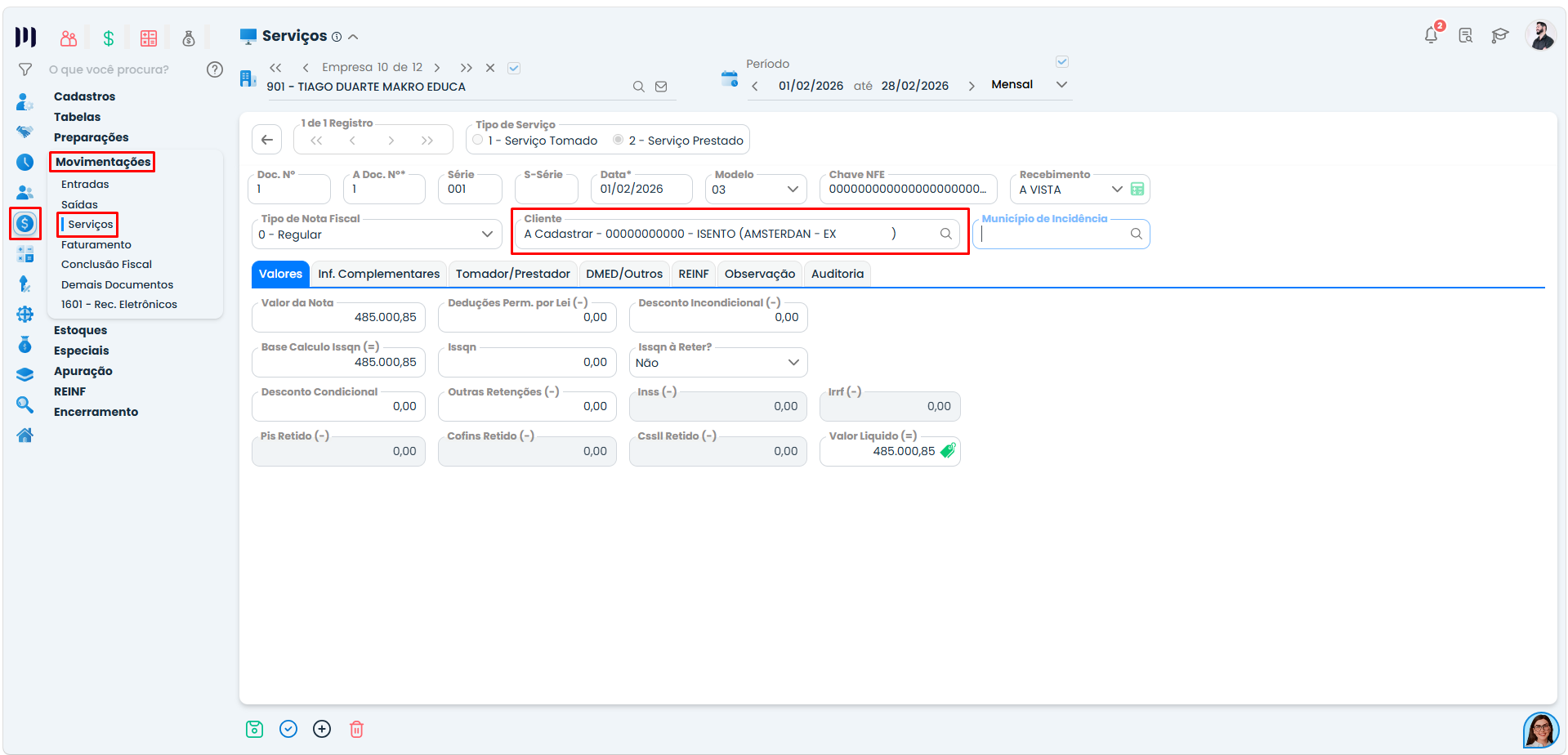
Task: Click the Valor da Nota field
Action: point(338,317)
